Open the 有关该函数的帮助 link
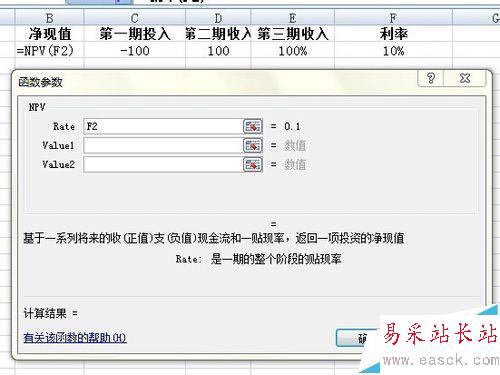Viewport: 500px width, 375px height. click(75, 338)
